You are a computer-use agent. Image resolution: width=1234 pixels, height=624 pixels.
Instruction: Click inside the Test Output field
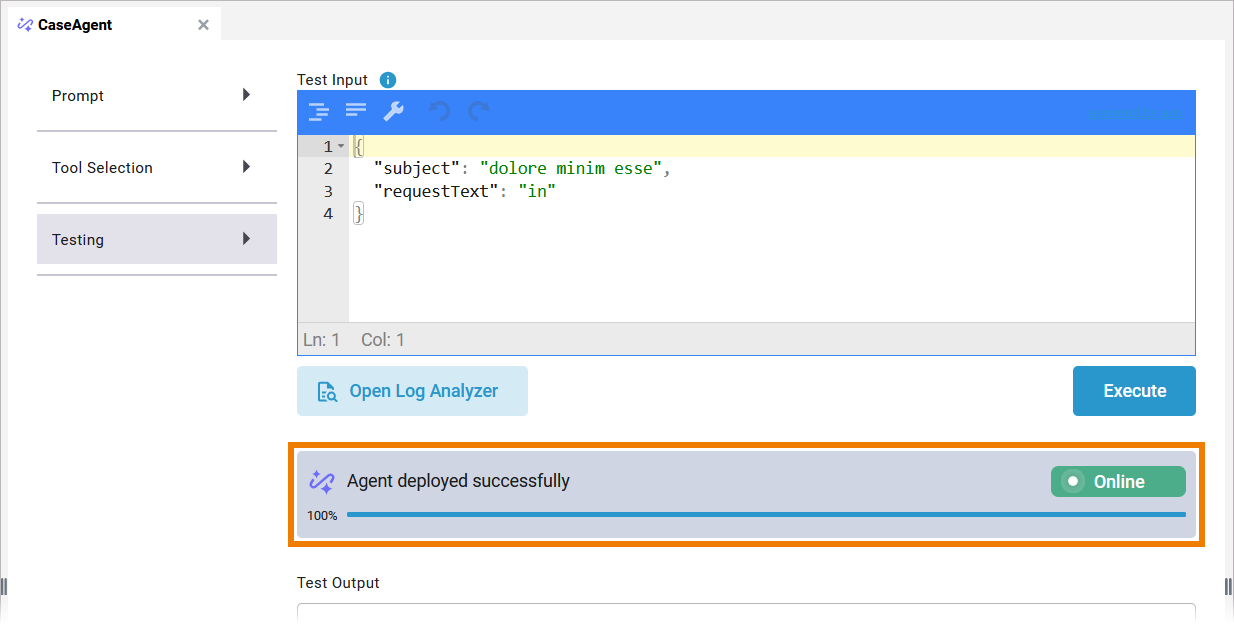[x=745, y=613]
